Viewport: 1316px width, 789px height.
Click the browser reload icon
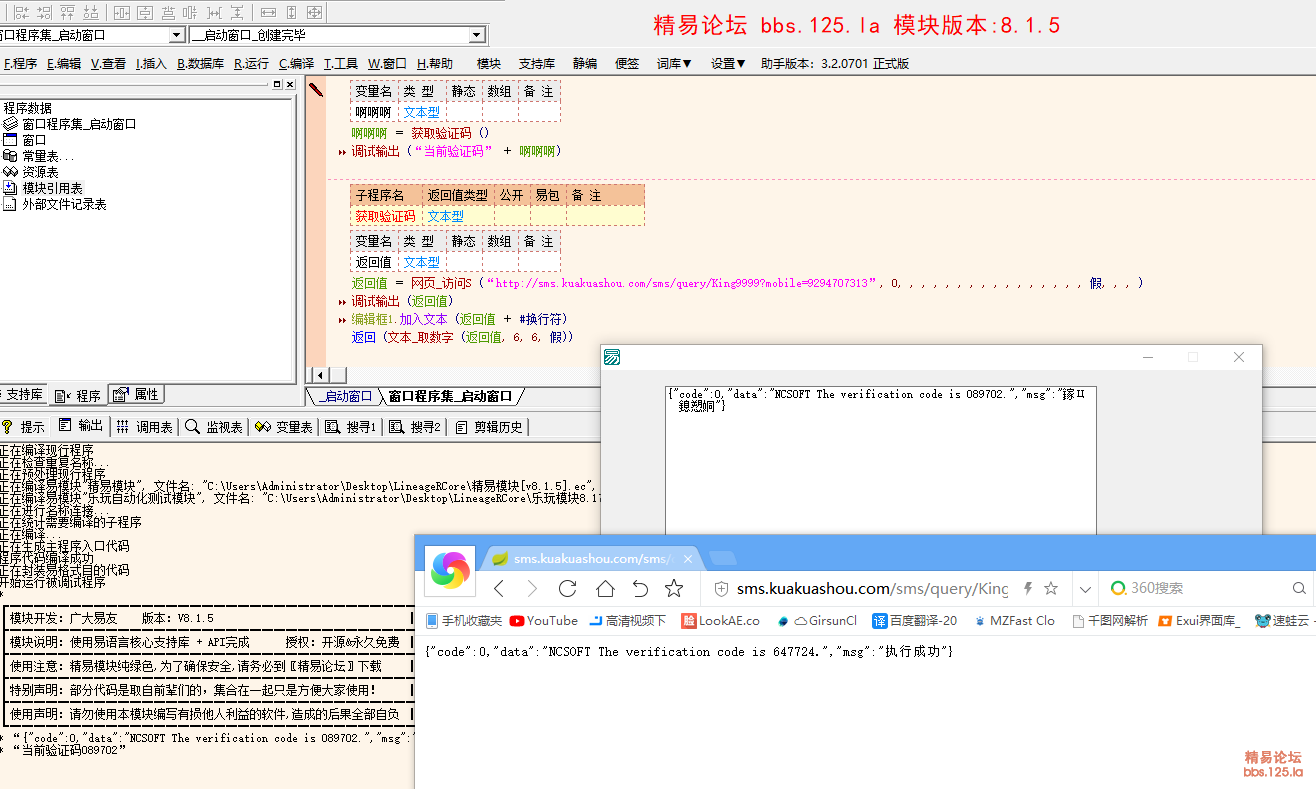pyautogui.click(x=568, y=589)
